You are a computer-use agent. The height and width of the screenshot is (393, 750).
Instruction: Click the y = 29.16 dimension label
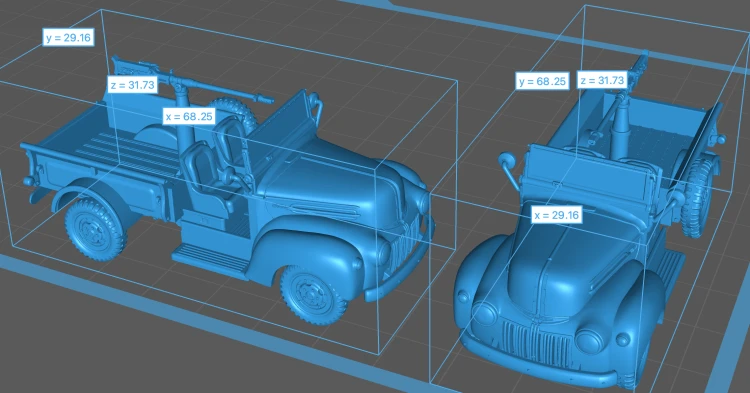pyautogui.click(x=68, y=37)
